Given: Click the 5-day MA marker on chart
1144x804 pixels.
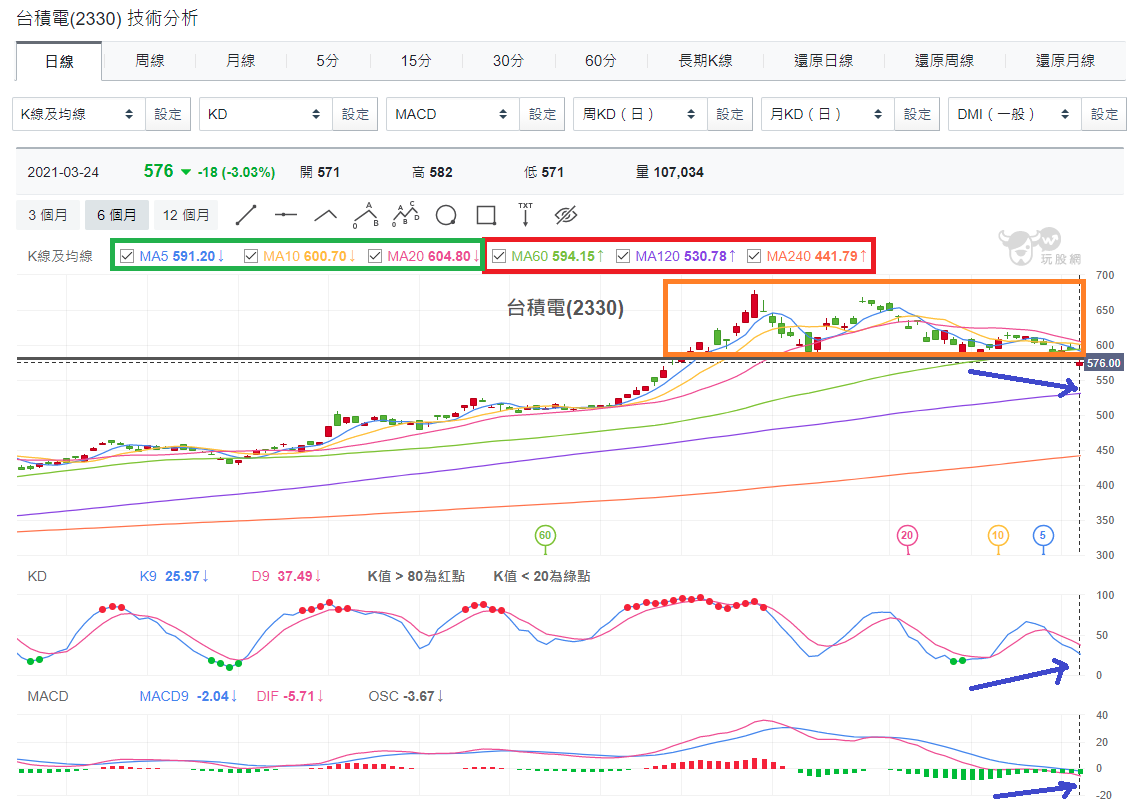Looking at the screenshot, I should pyautogui.click(x=1043, y=536).
